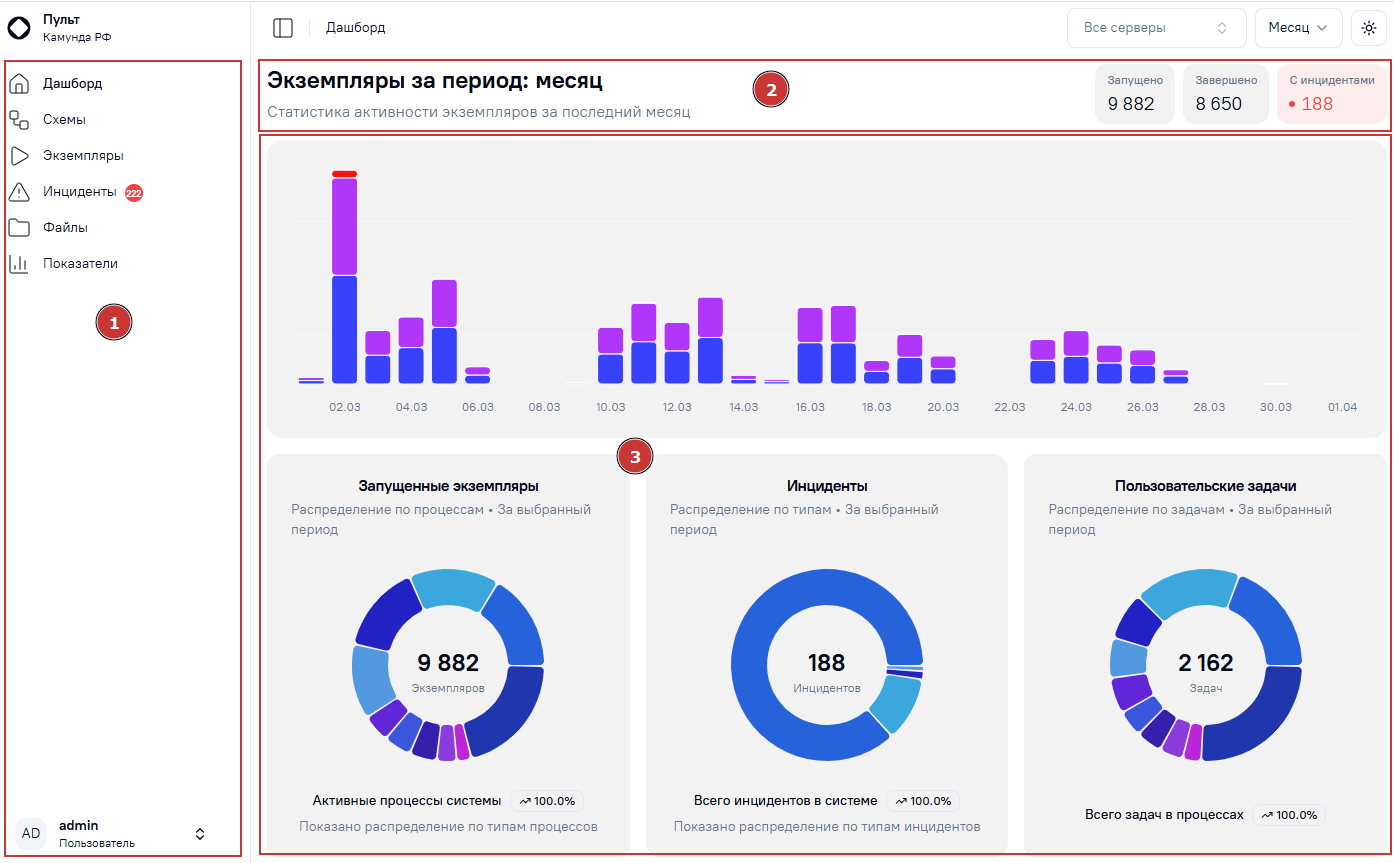The image size is (1394, 863).
Task: Click the Дашборд breadcrumb in header
Action: click(x=355, y=28)
